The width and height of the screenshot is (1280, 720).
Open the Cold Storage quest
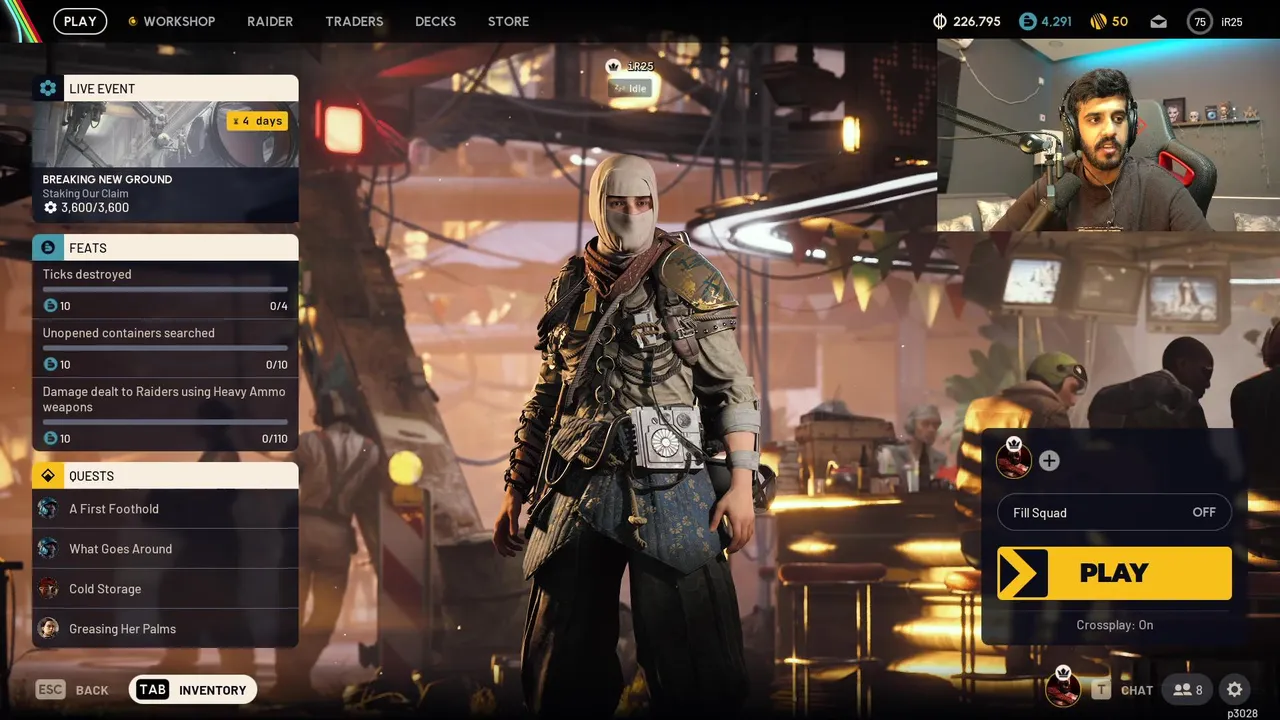pyautogui.click(x=165, y=588)
